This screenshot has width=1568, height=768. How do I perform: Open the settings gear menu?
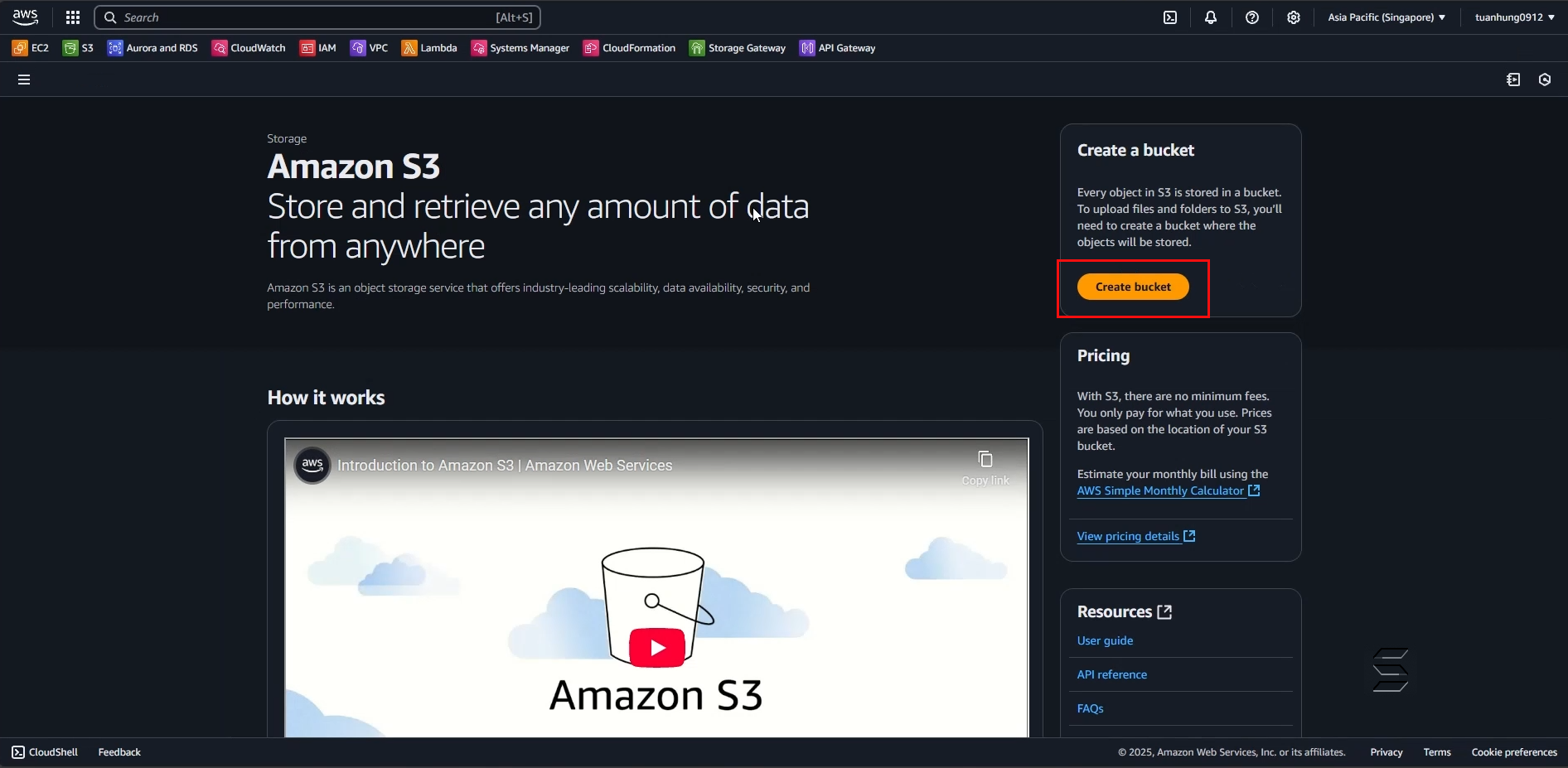(1294, 17)
